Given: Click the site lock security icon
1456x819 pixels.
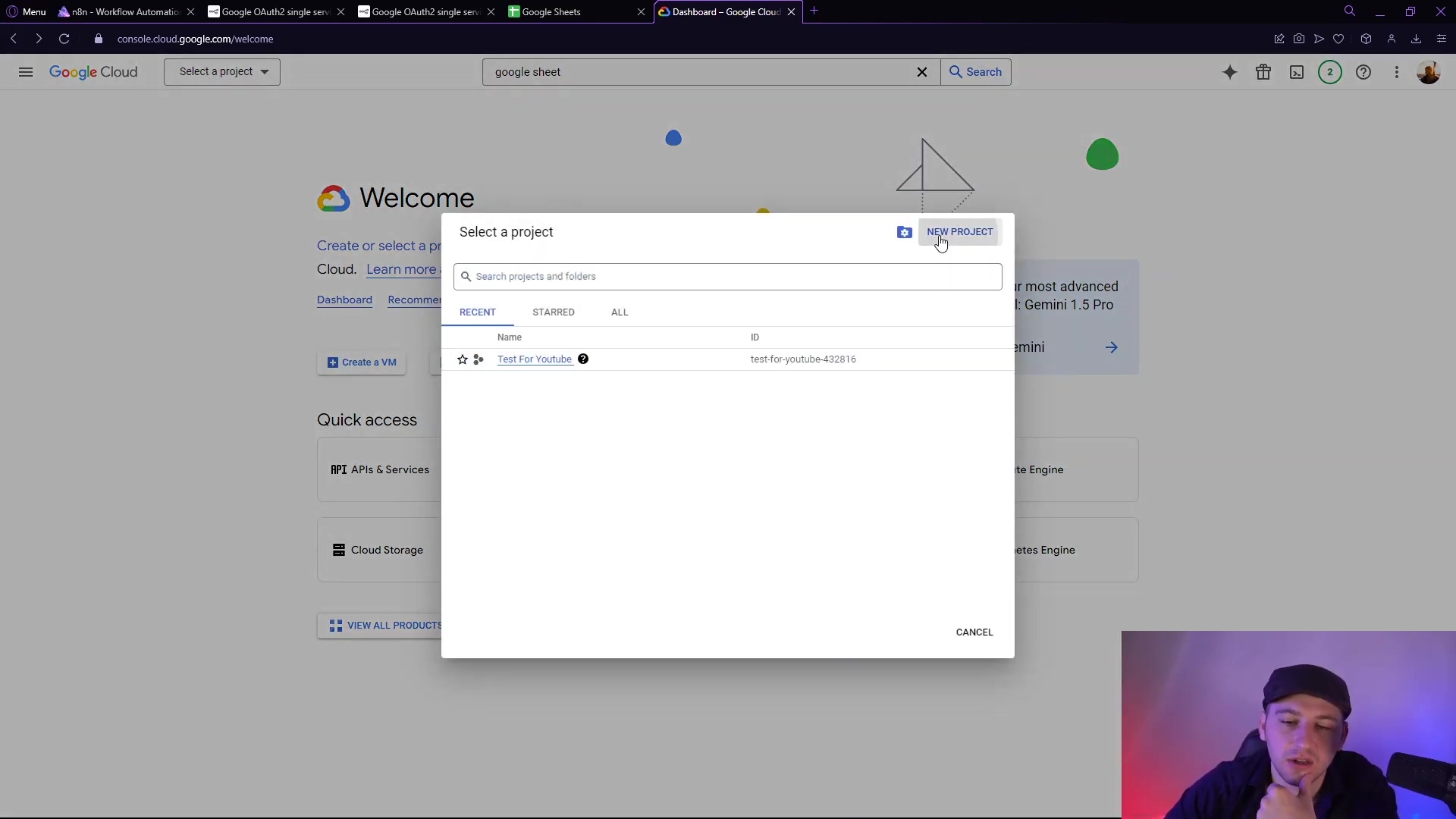Looking at the screenshot, I should click(99, 39).
